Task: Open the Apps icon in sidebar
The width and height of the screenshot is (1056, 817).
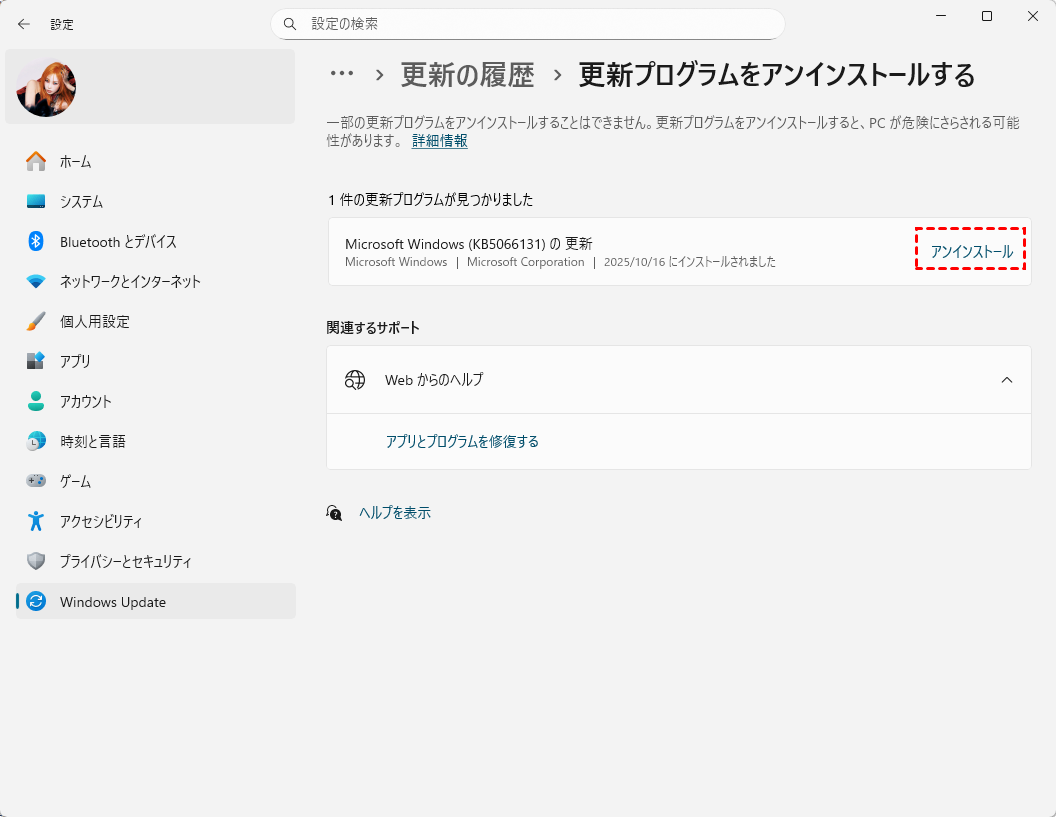Action: click(x=36, y=361)
